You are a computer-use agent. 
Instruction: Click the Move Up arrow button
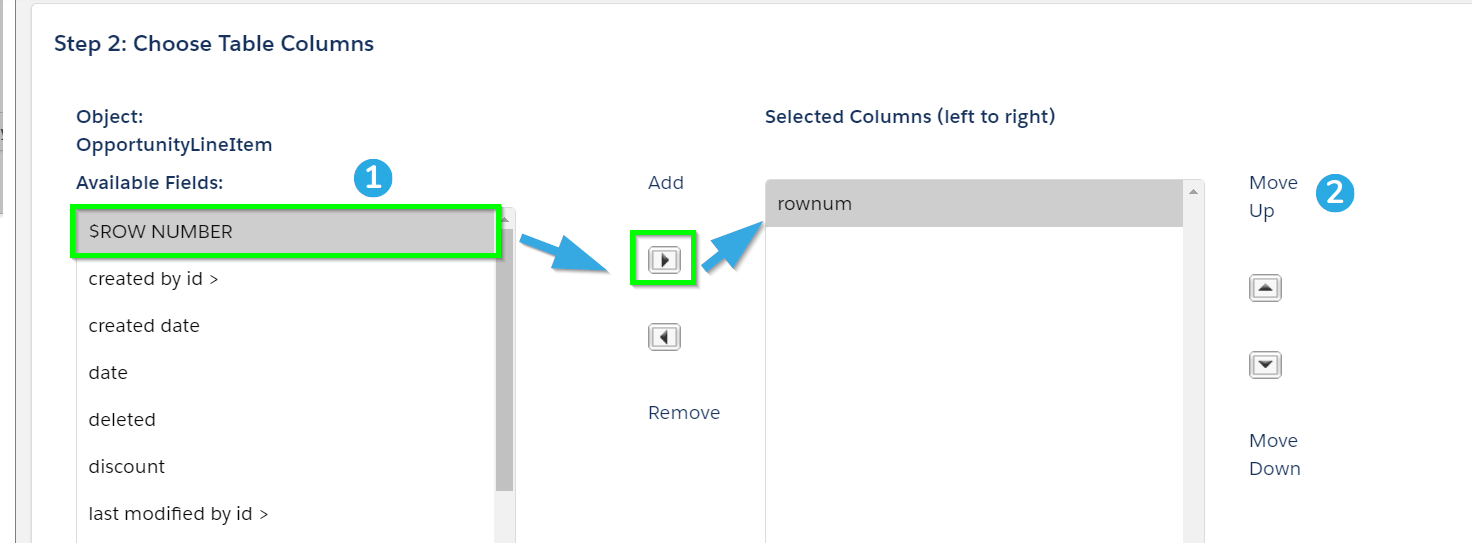click(1265, 288)
